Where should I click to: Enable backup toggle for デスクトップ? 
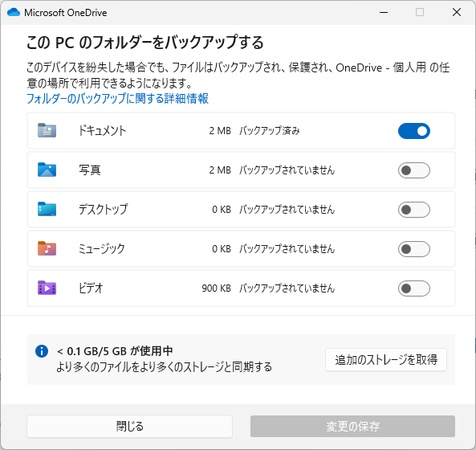(x=414, y=210)
